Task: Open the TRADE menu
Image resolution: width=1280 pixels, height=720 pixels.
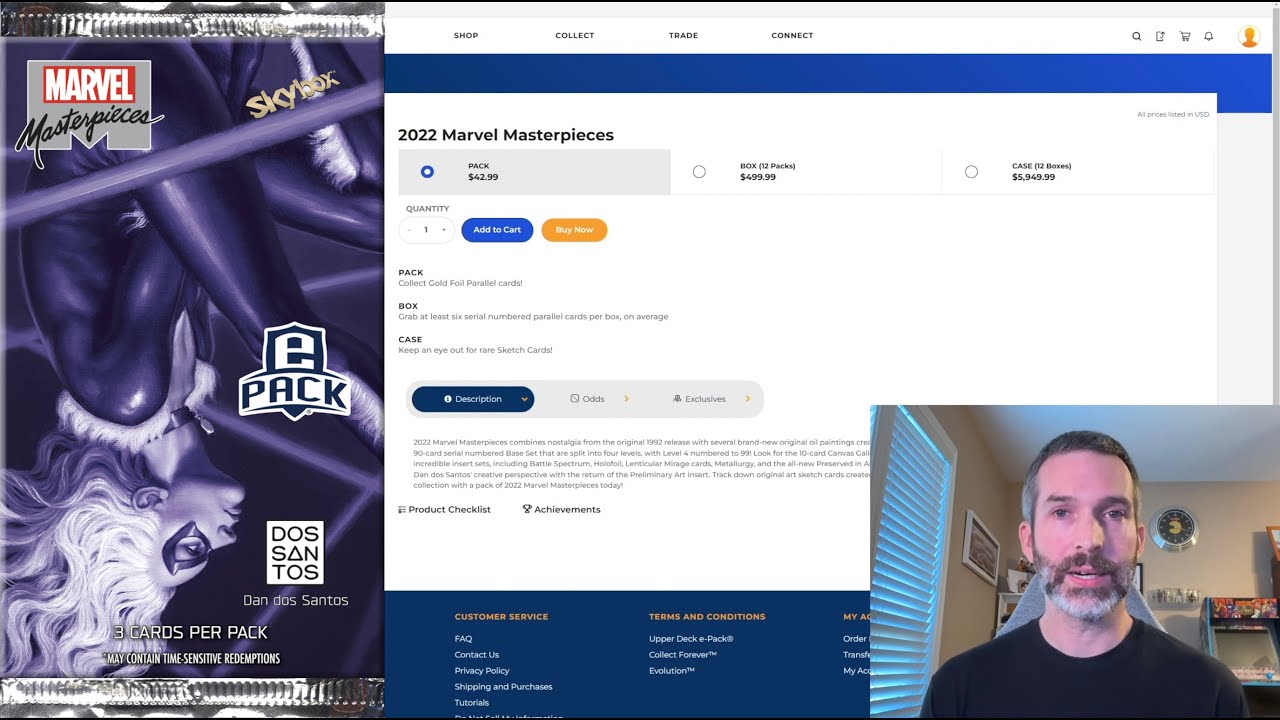Action: coord(684,36)
